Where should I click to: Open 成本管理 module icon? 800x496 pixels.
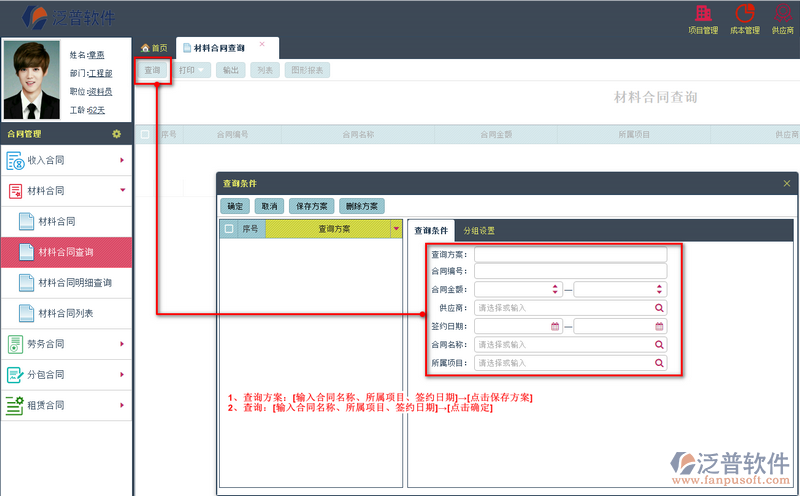(744, 13)
